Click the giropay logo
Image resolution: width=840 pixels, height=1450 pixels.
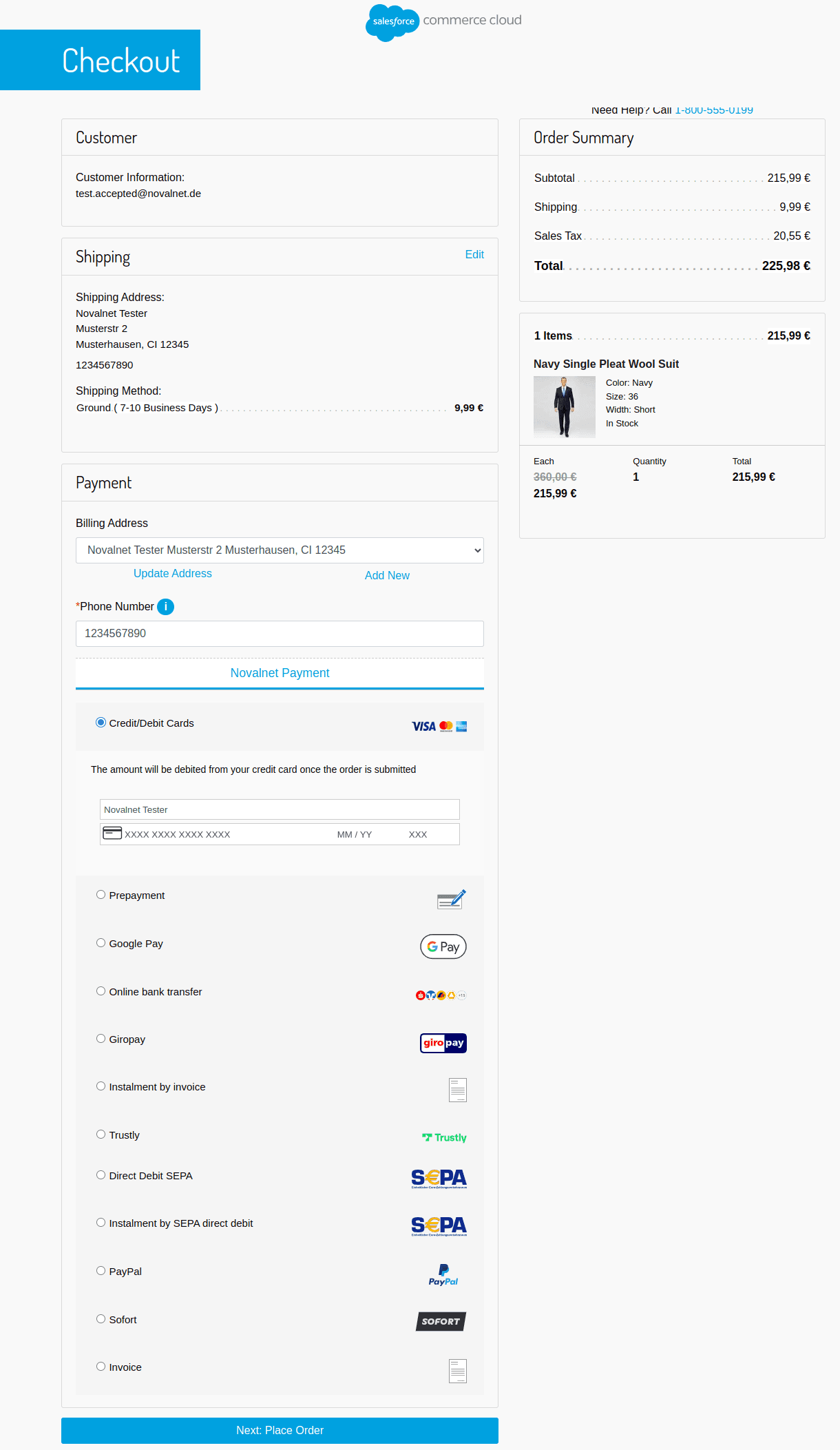tap(443, 1043)
